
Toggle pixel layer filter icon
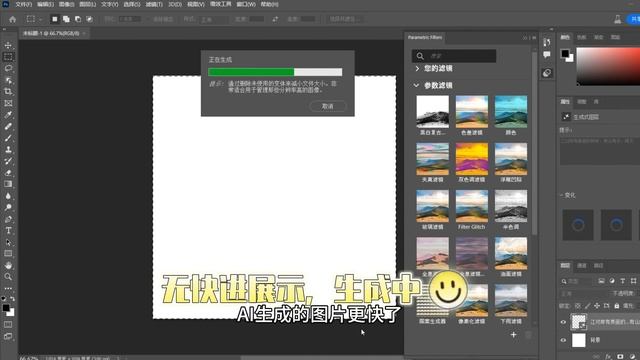click(601, 281)
